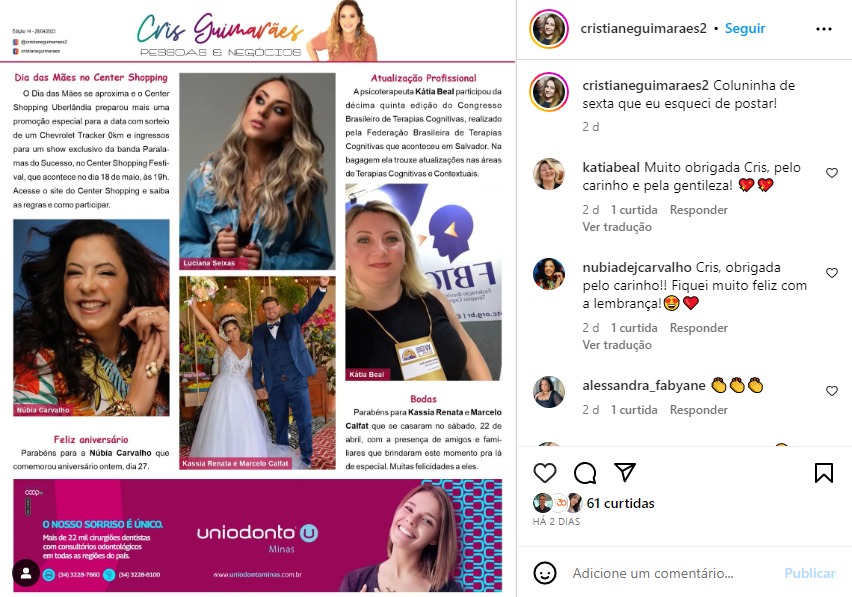Viewport: 852px width, 597px height.
Task: Open emoji picker in comment box
Action: pos(544,573)
